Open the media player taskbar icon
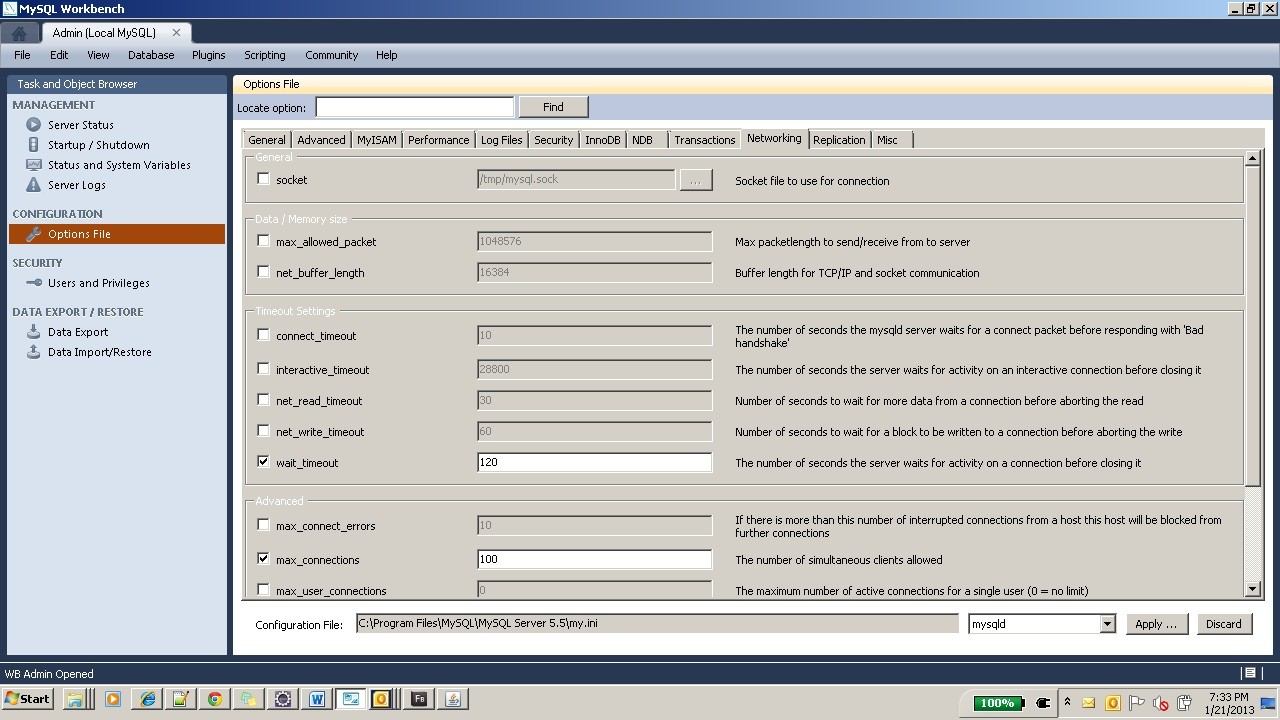The height and width of the screenshot is (720, 1280). [112, 700]
